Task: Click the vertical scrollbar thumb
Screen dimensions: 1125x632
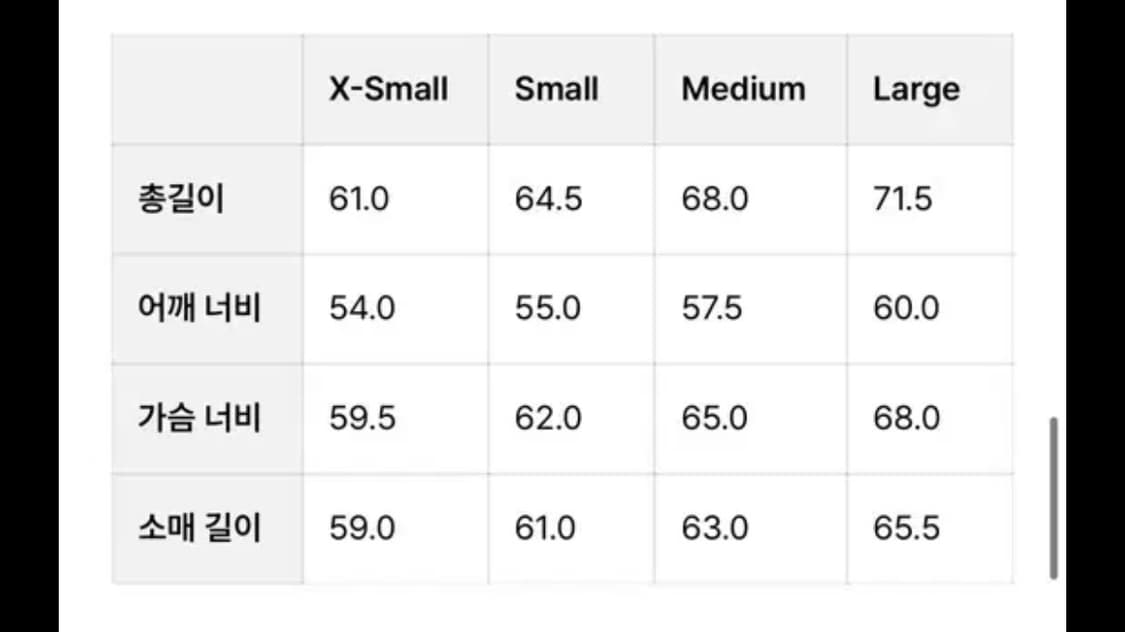Action: [x=1054, y=497]
